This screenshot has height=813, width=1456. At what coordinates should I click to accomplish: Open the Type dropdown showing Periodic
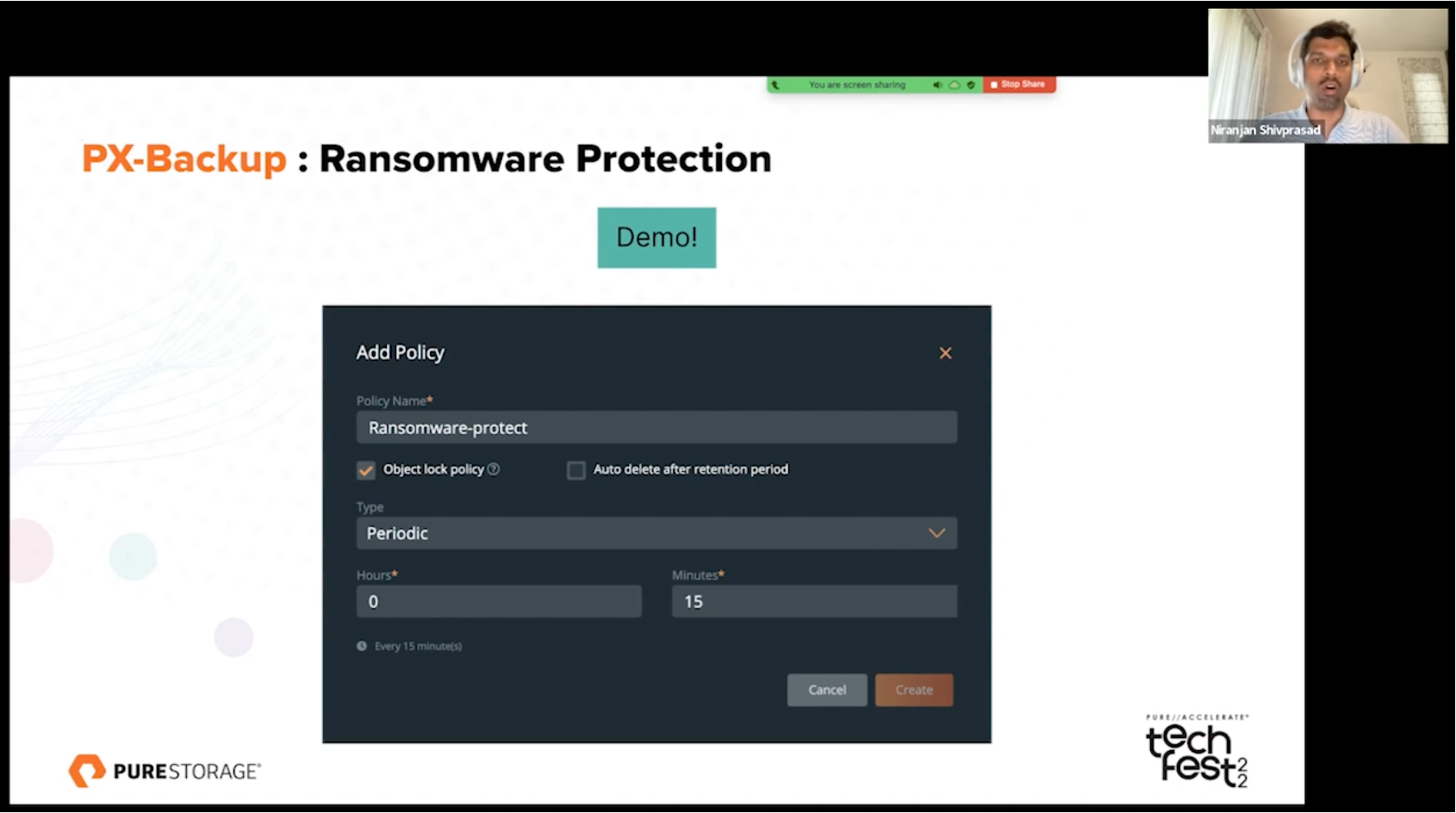656,533
